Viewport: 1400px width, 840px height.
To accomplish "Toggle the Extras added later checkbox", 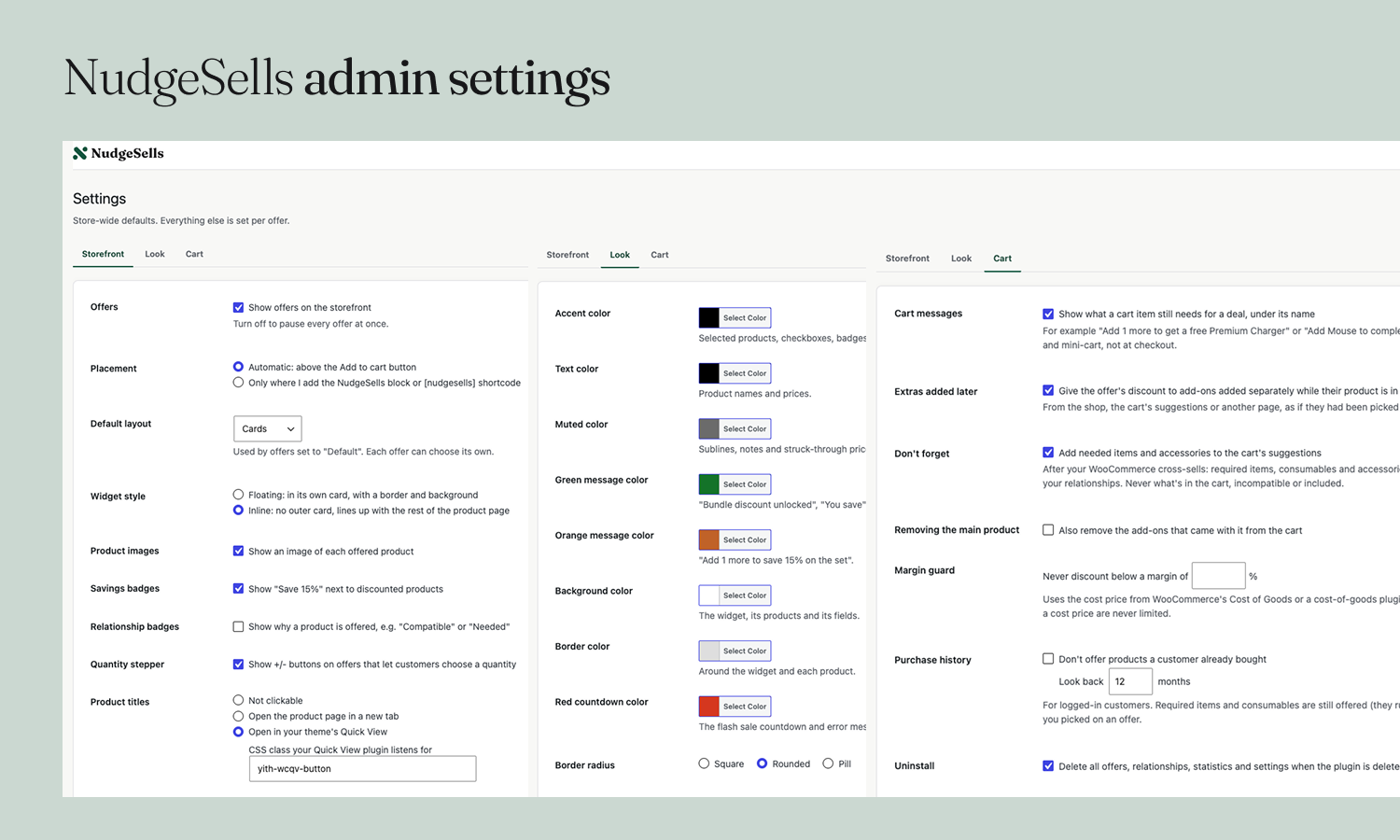I will coord(1048,390).
